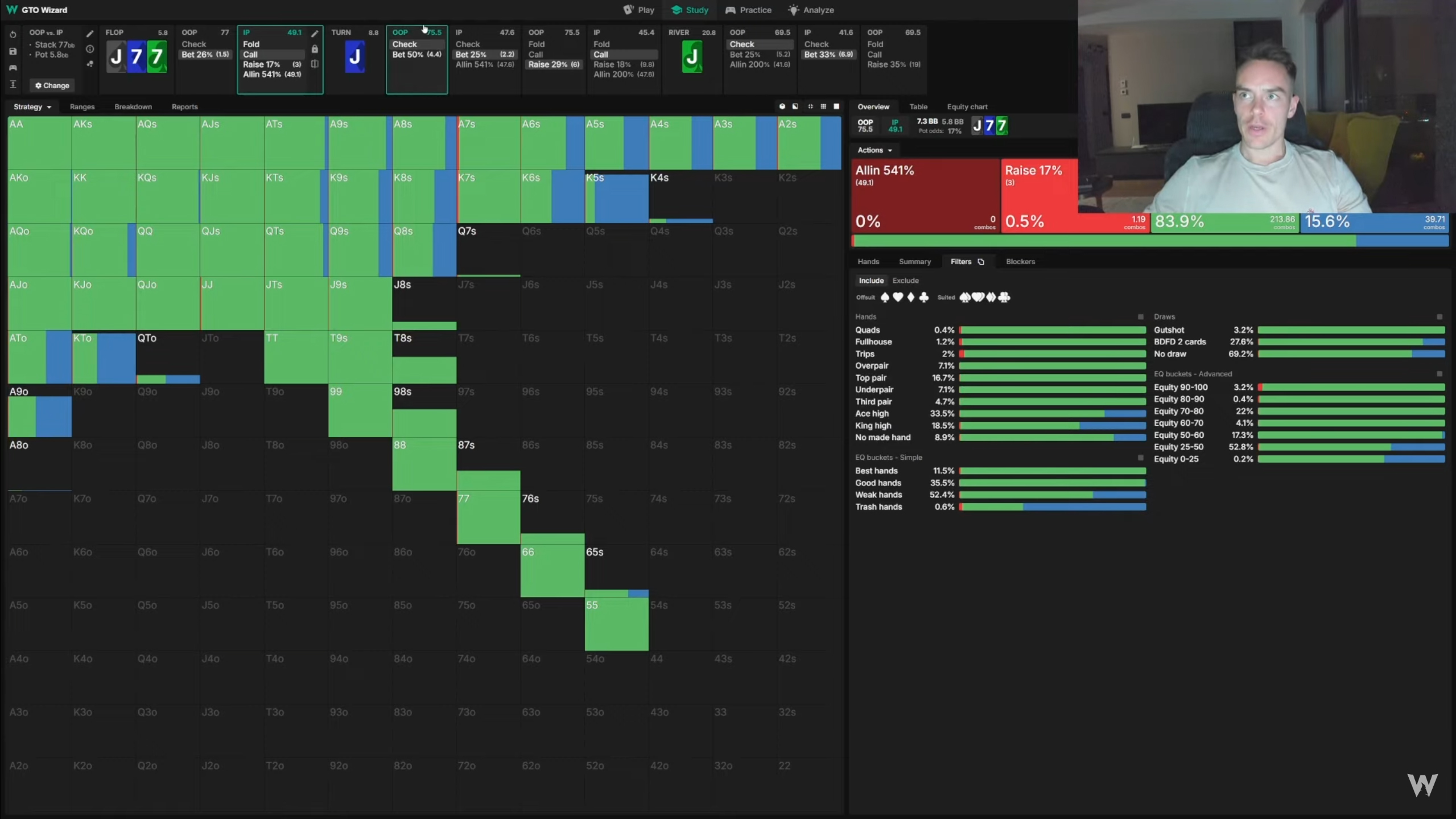Image resolution: width=1456 pixels, height=819 pixels.
Task: Select the suited hearts suit filter
Action: 977,297
